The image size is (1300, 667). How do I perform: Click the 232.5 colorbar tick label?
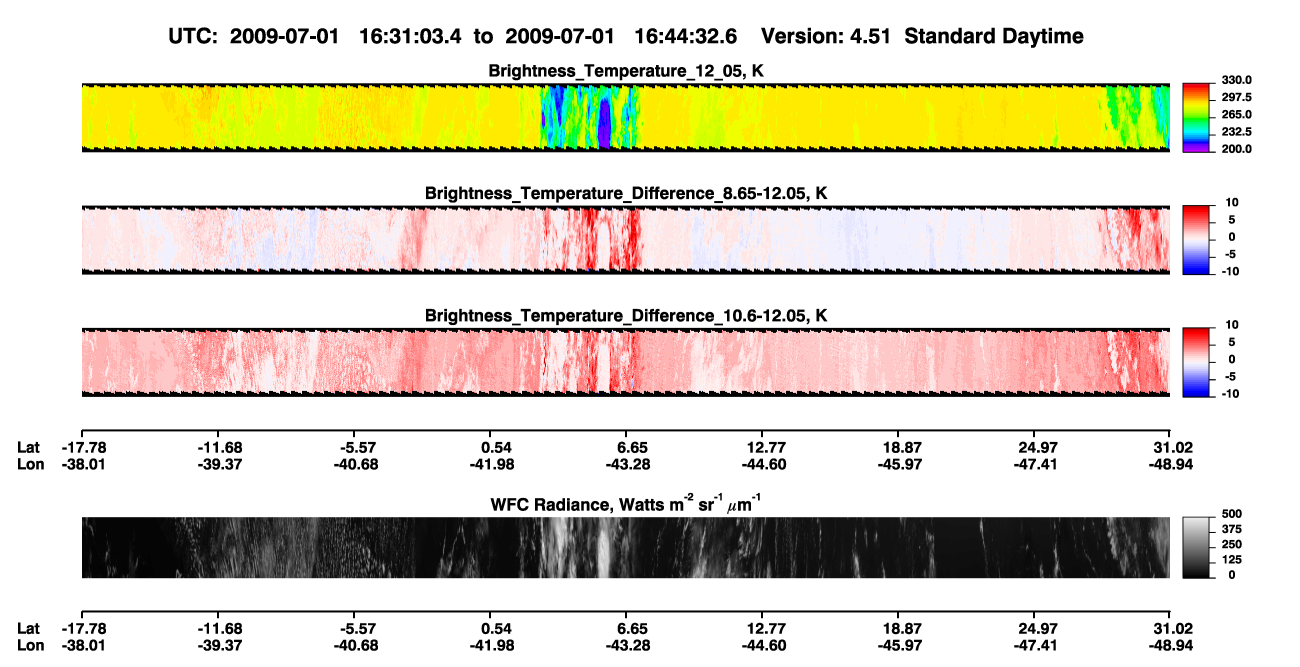[x=1238, y=132]
